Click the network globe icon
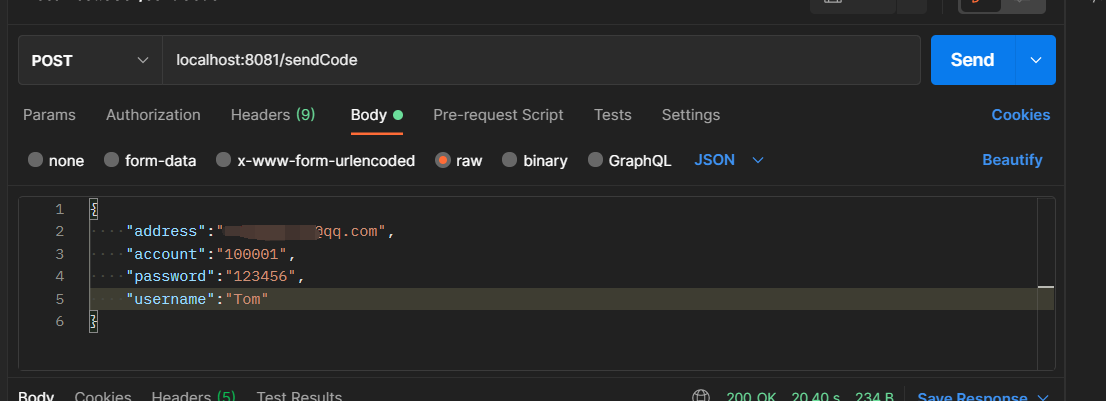The height and width of the screenshot is (401, 1106). pos(700,397)
